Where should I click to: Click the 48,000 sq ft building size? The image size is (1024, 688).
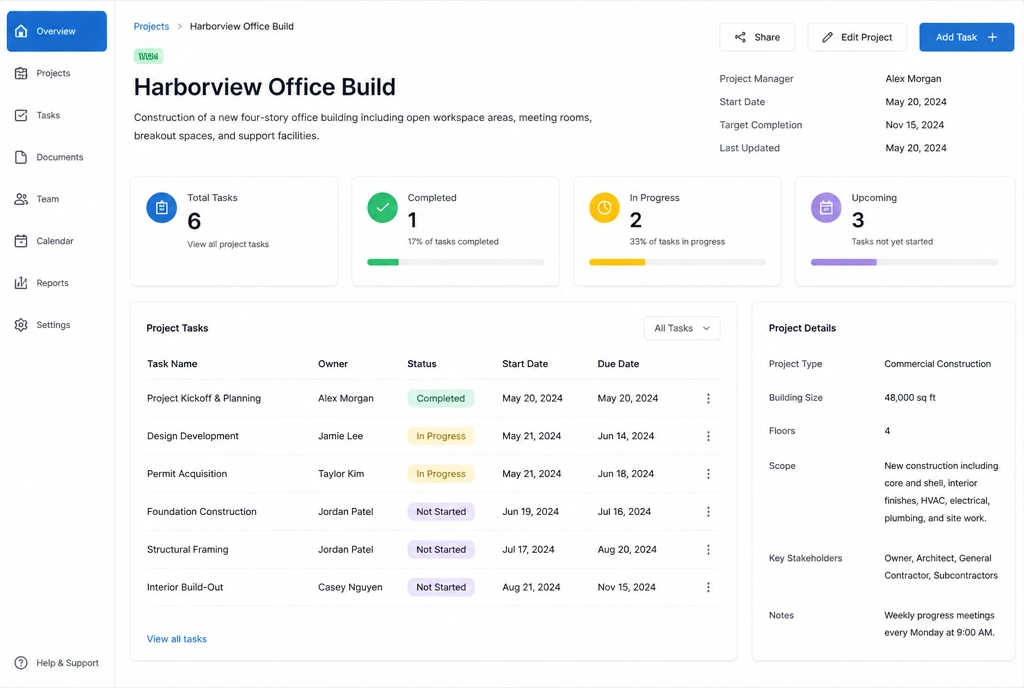[910, 398]
